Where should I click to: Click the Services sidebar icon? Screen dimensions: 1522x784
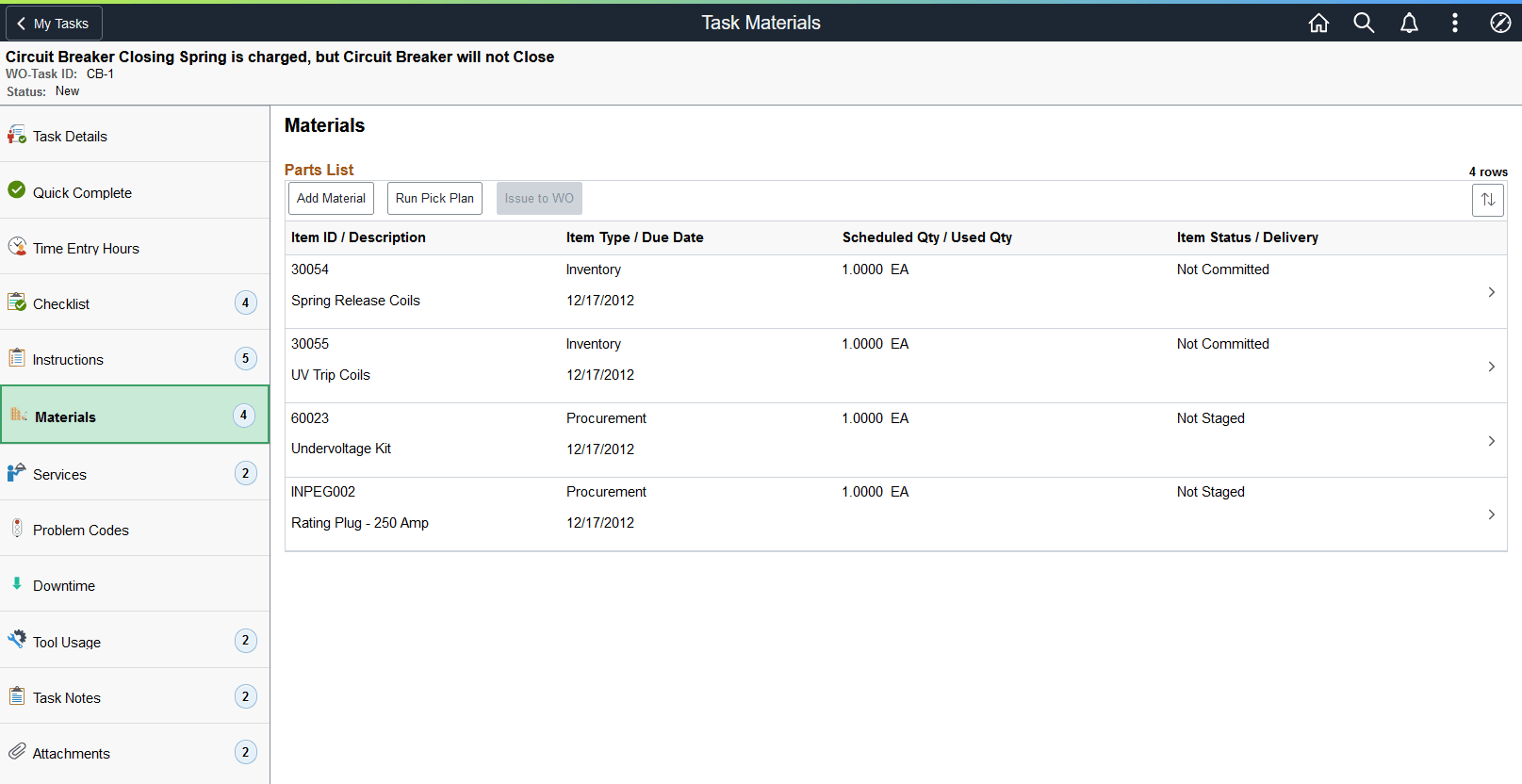point(16,472)
